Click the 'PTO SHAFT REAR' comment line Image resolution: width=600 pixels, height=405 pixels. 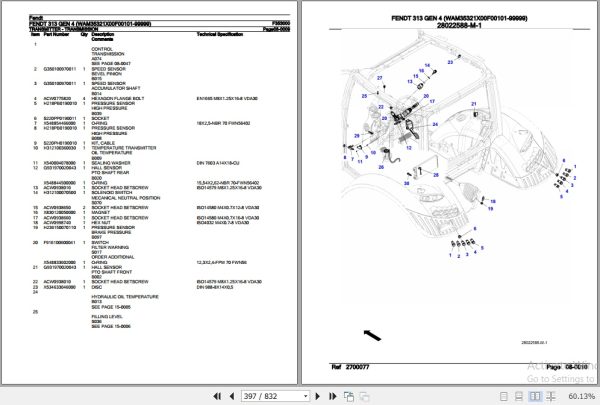click(x=110, y=173)
